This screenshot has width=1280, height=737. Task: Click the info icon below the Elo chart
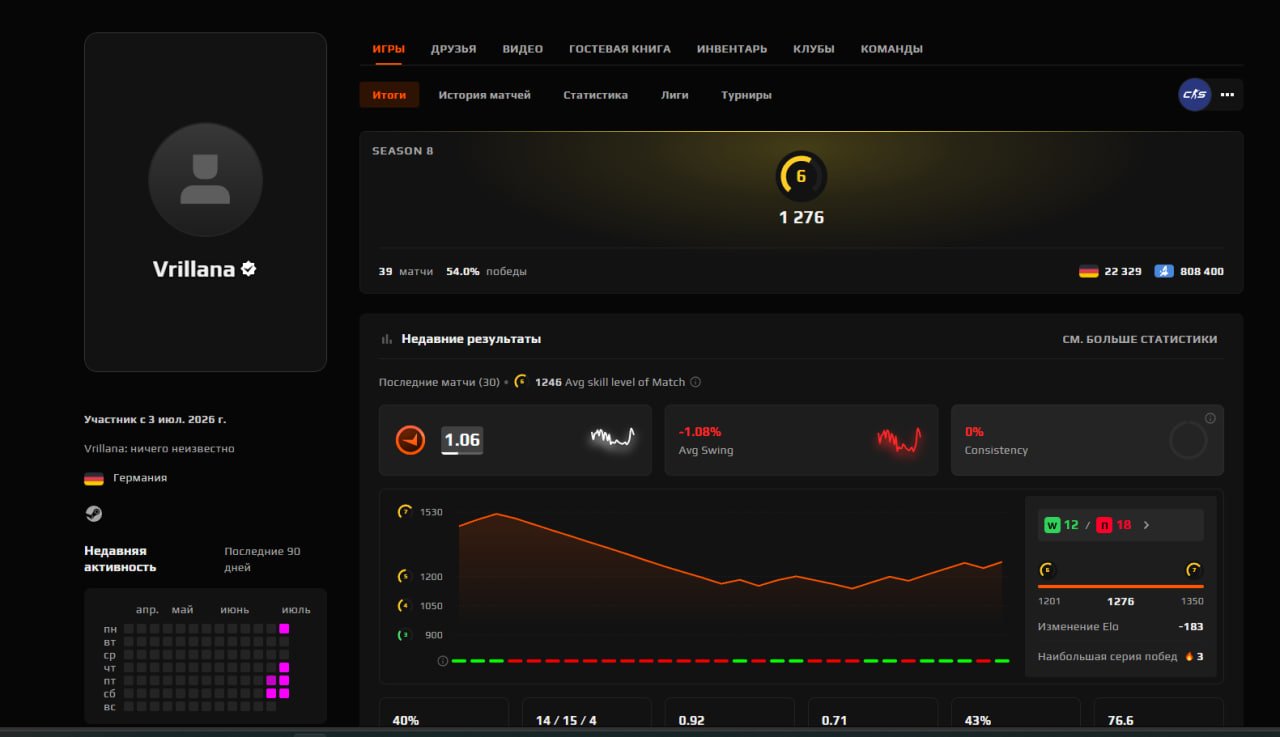pyautogui.click(x=442, y=661)
